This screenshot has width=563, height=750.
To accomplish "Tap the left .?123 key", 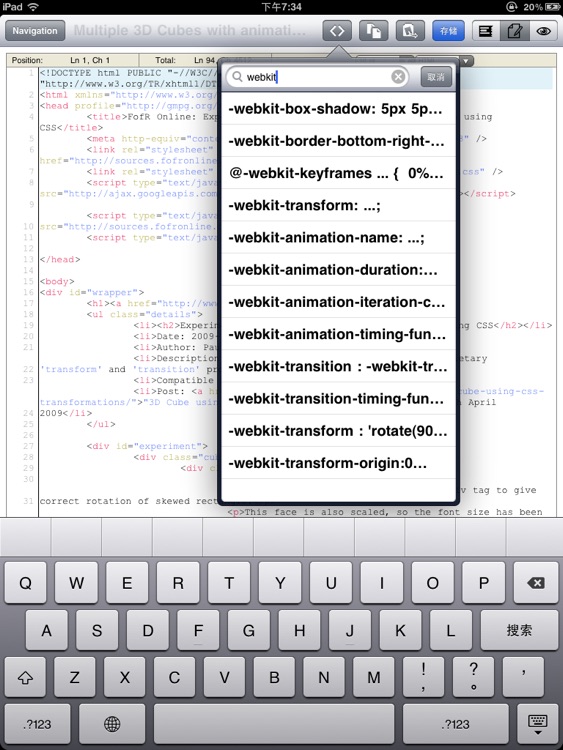I will pos(37,724).
